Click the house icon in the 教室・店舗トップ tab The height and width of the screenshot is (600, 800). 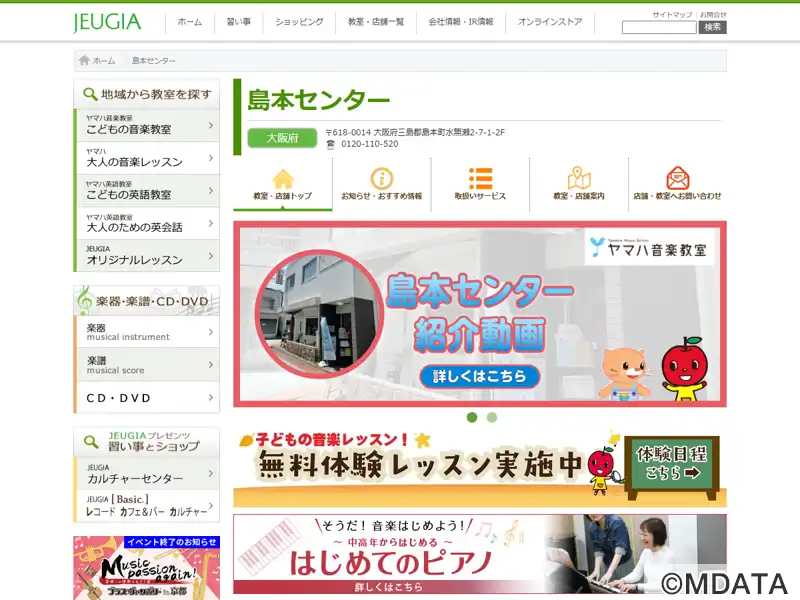283,178
